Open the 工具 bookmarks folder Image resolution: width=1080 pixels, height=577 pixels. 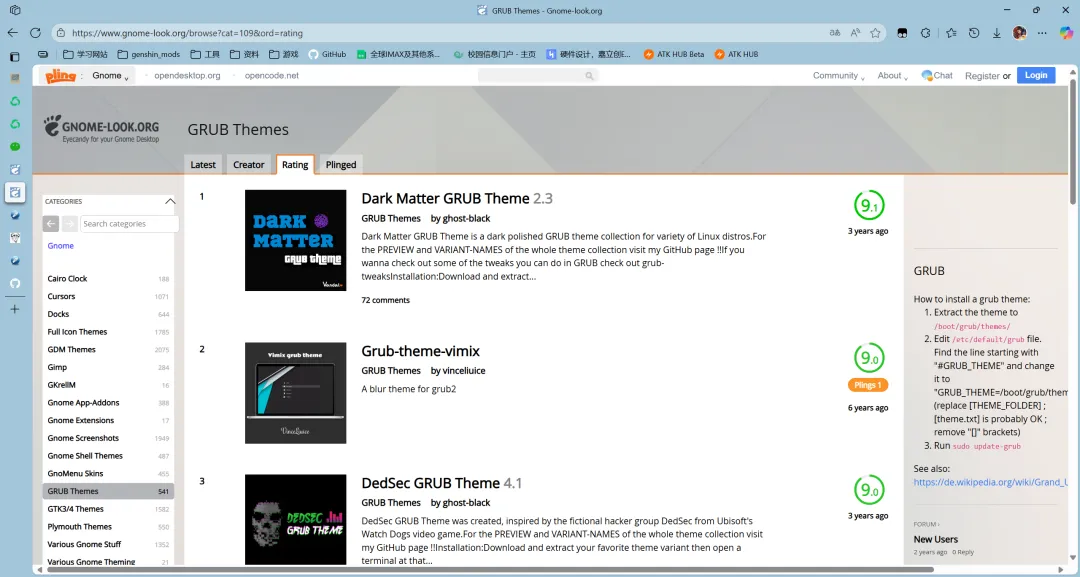click(205, 54)
